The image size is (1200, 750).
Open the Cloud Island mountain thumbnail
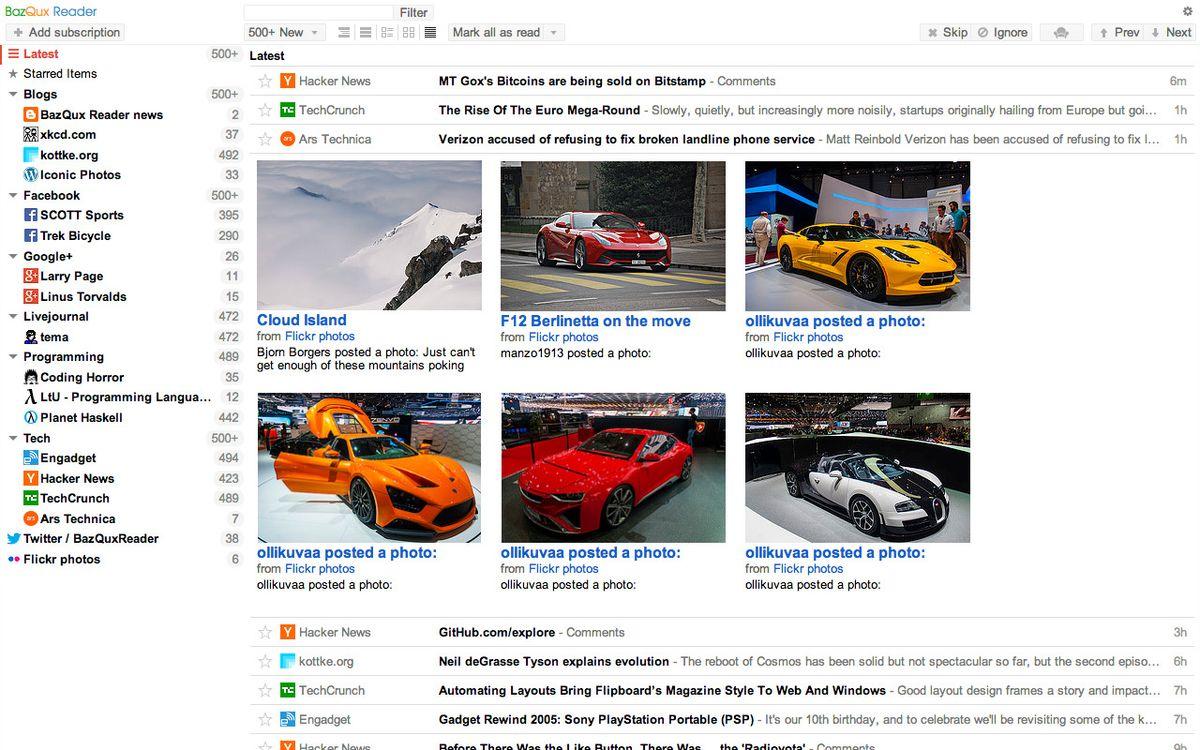369,235
